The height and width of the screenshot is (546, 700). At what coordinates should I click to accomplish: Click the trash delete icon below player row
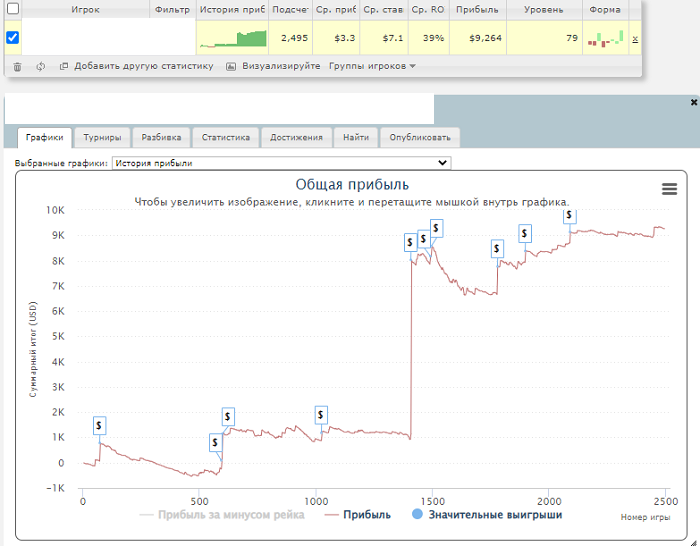[x=17, y=67]
